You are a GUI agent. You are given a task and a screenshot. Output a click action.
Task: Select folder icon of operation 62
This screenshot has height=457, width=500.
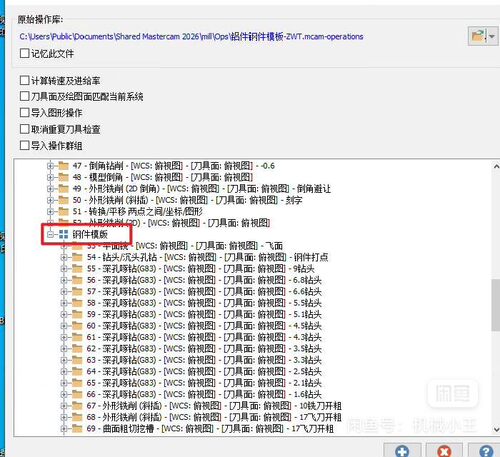[x=77, y=348]
